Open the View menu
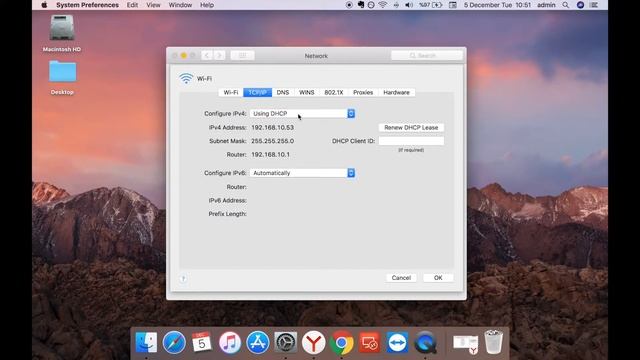This screenshot has width=640, height=360. click(153, 5)
